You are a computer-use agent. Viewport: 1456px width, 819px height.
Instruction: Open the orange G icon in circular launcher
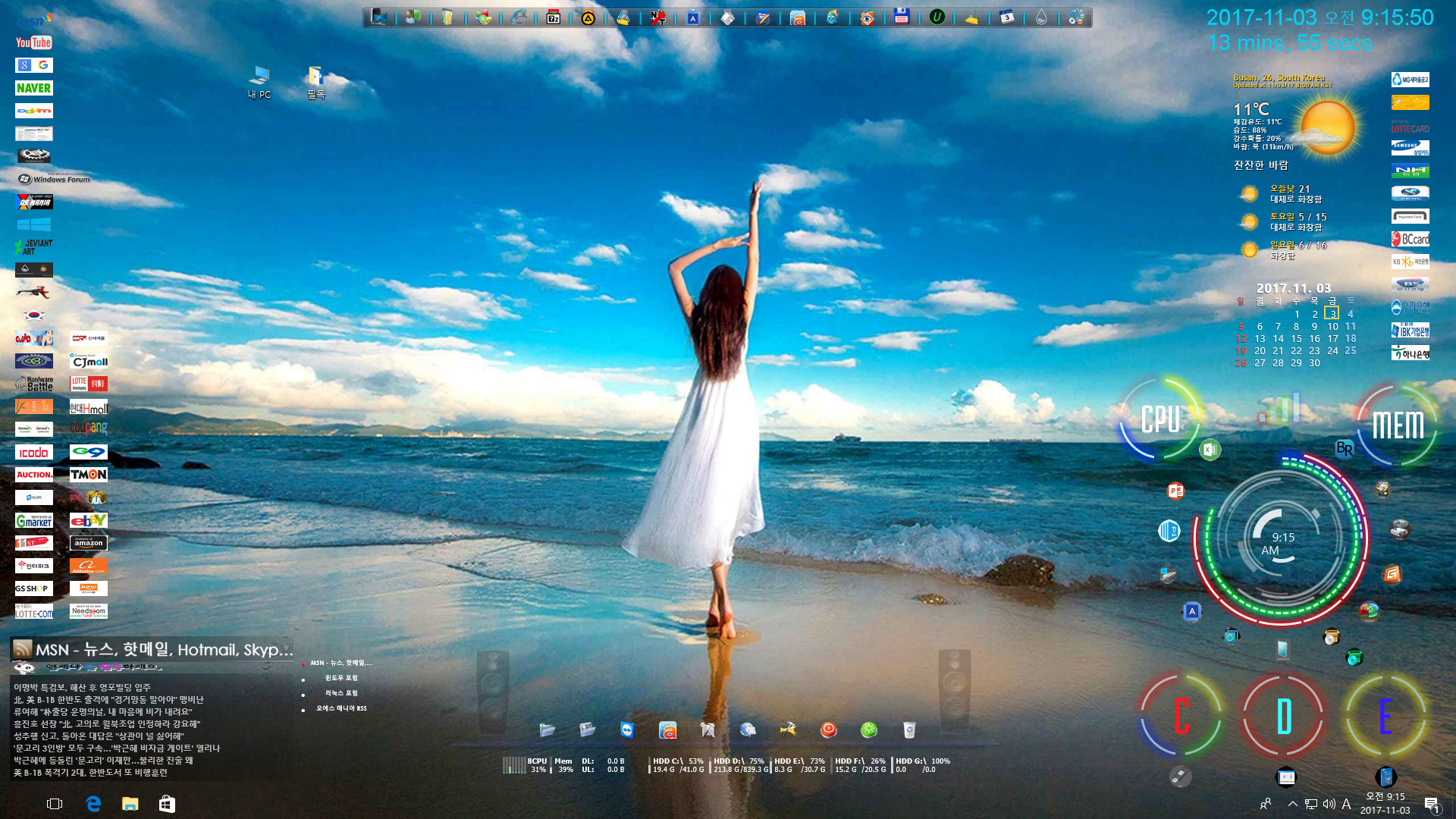[x=1392, y=574]
